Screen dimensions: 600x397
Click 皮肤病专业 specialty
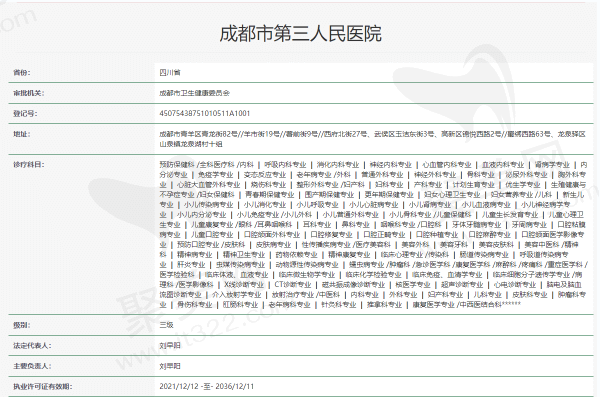click(273, 245)
